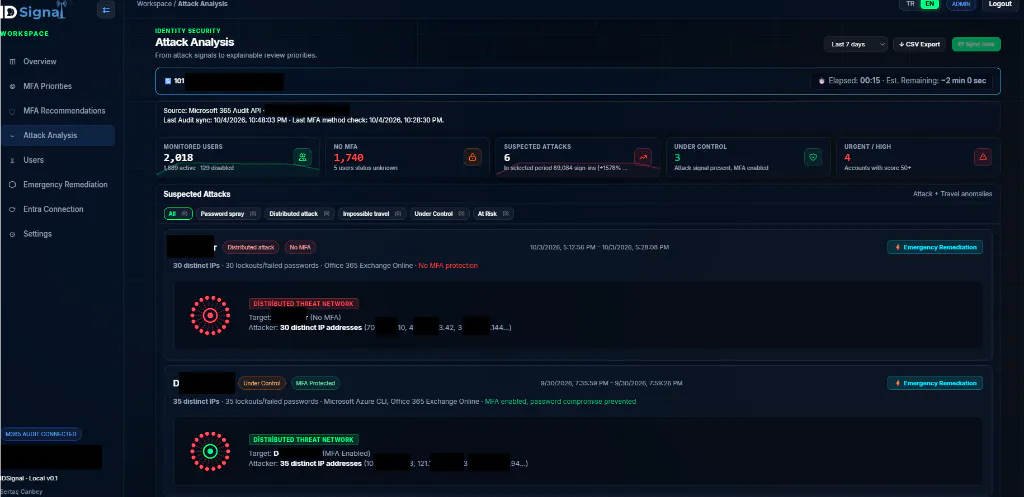Click the green-centered threat network graphic
Image resolution: width=1024 pixels, height=497 pixels.
point(210,451)
